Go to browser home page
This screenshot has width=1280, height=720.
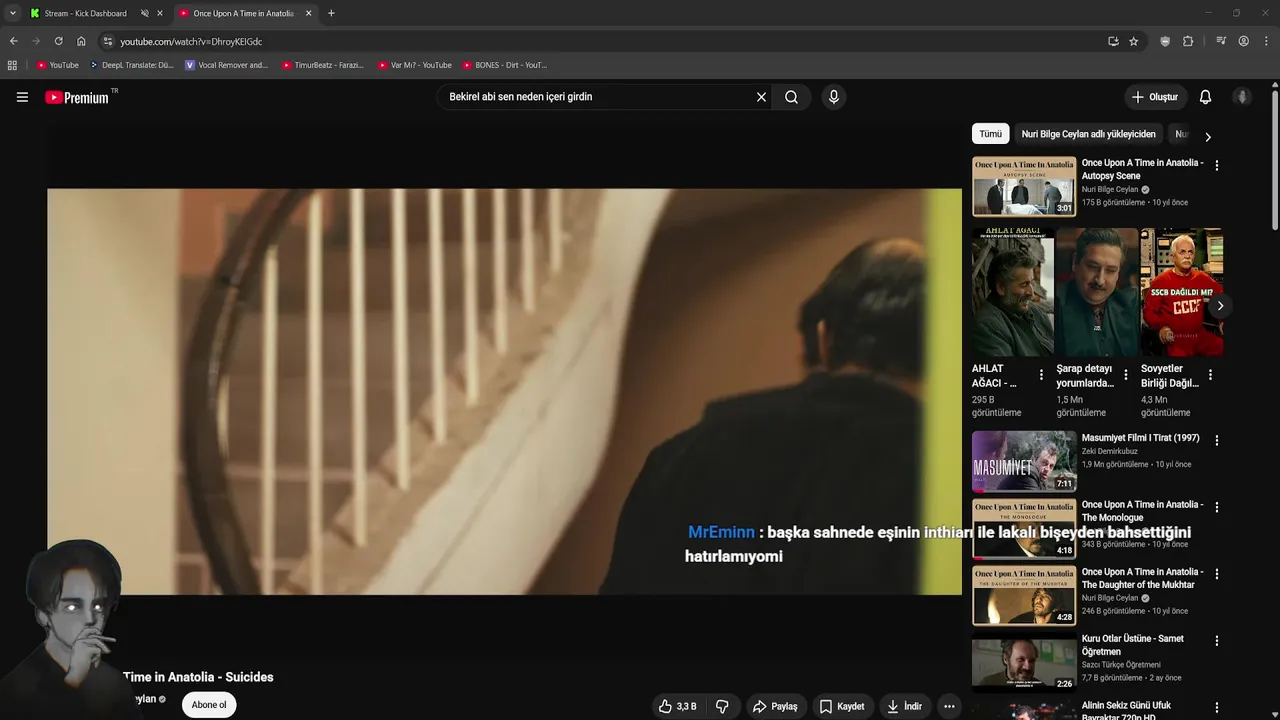(81, 41)
